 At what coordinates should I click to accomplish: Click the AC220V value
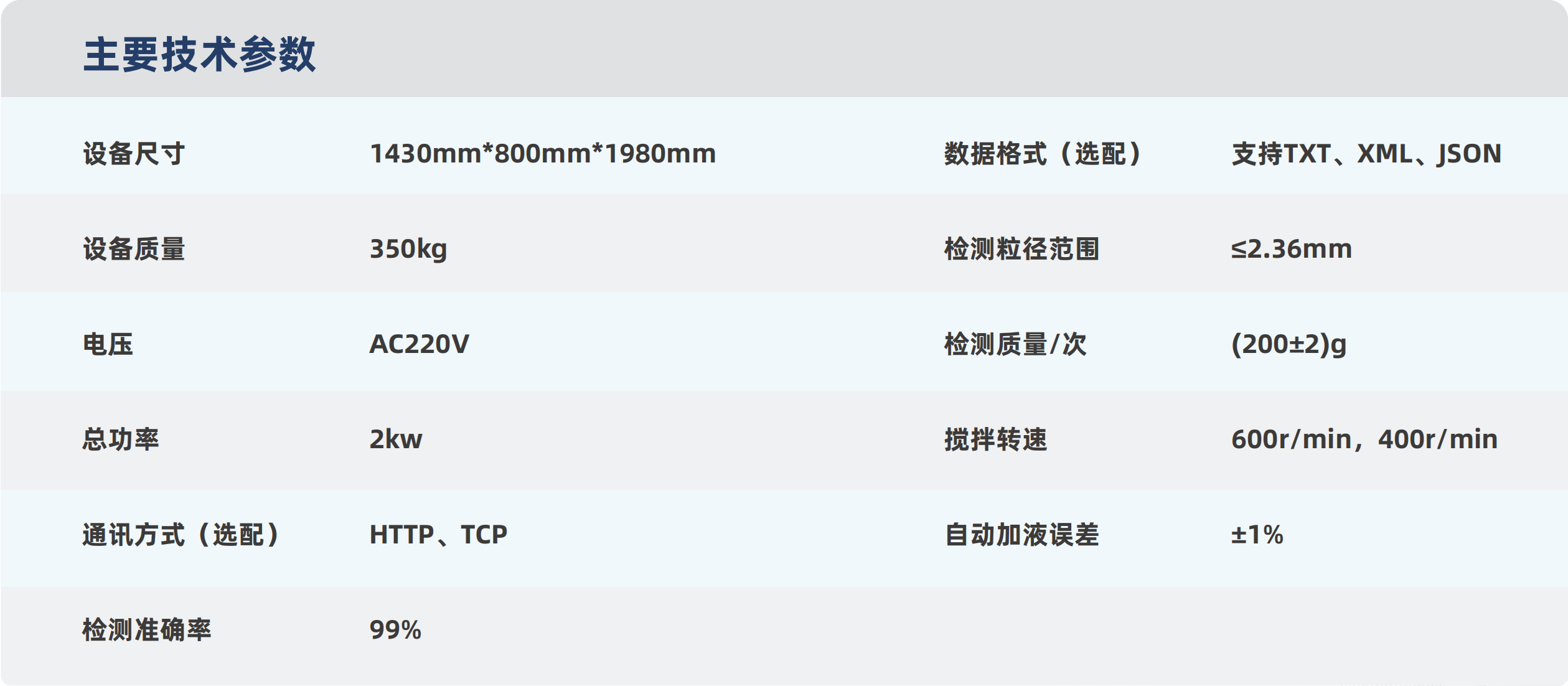(x=420, y=344)
